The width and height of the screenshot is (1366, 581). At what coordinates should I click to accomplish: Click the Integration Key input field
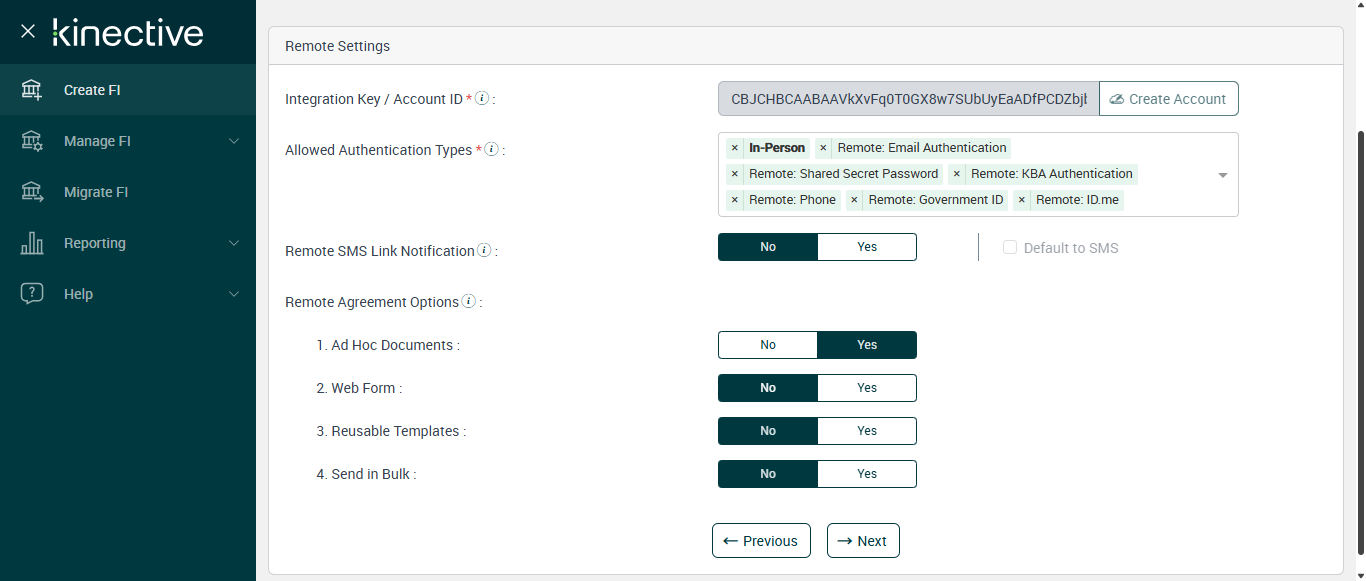[908, 99]
